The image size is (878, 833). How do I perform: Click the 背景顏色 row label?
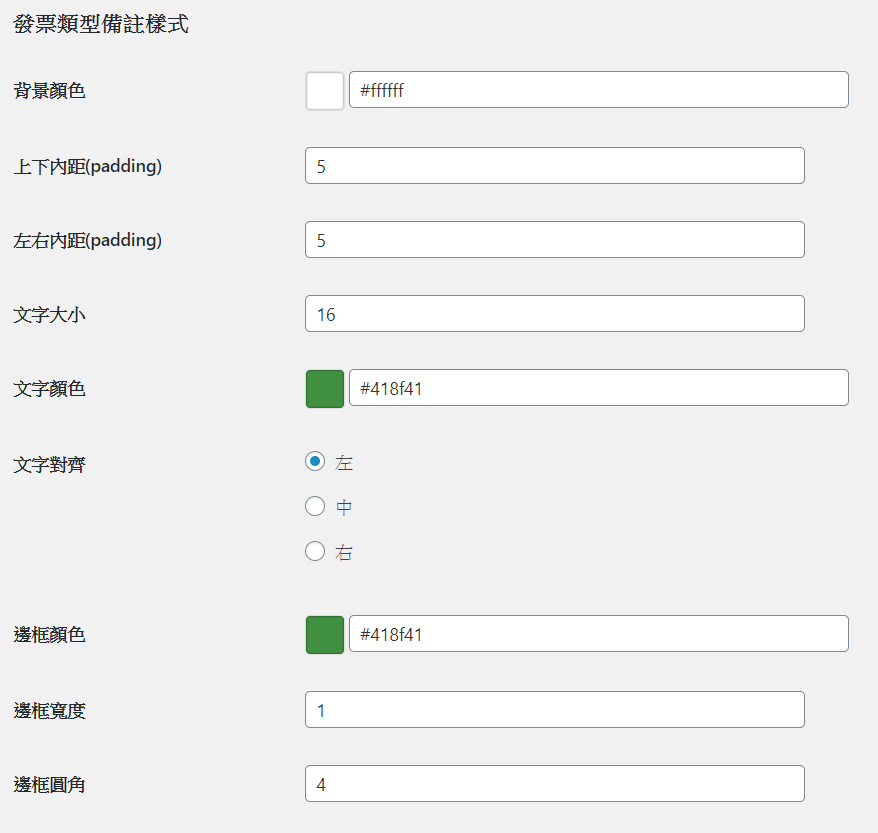pyautogui.click(x=49, y=91)
